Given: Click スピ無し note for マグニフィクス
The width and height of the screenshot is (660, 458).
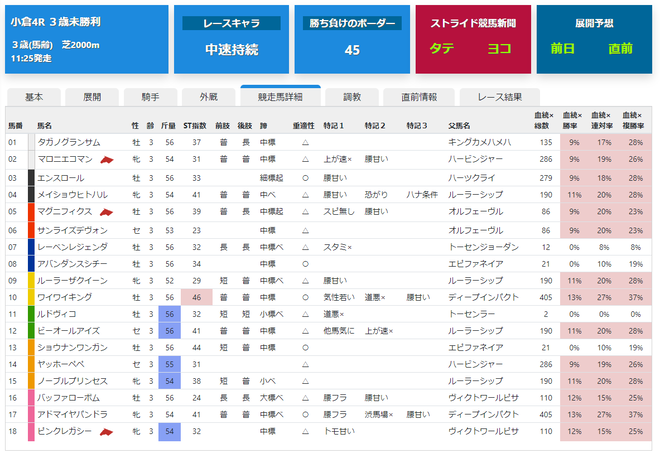Looking at the screenshot, I should (339, 211).
